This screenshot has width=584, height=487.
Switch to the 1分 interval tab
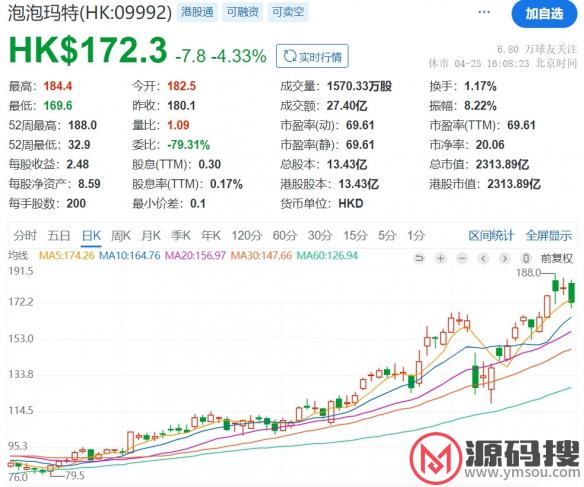pos(416,235)
